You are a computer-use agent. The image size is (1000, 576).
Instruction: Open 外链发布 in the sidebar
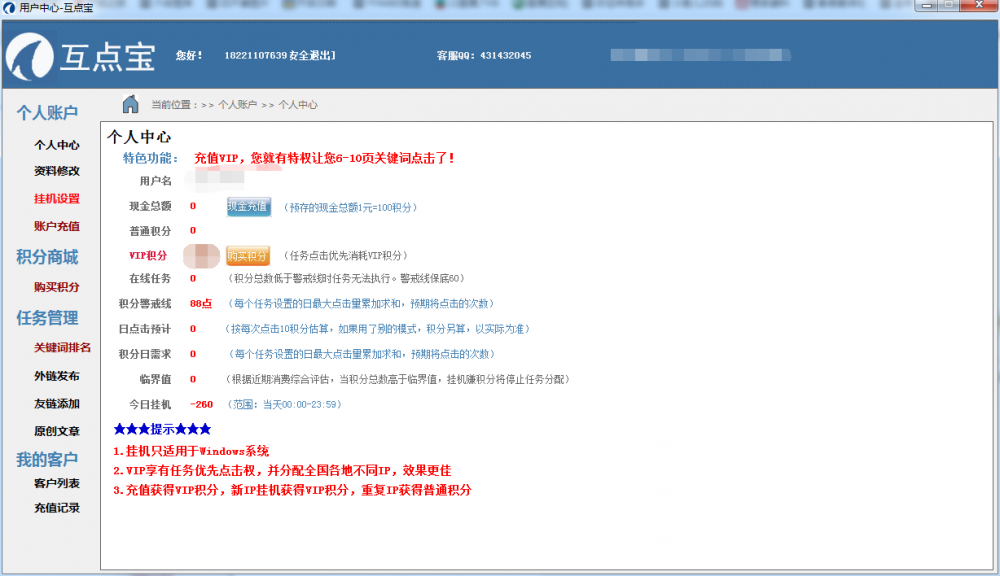[x=57, y=376]
